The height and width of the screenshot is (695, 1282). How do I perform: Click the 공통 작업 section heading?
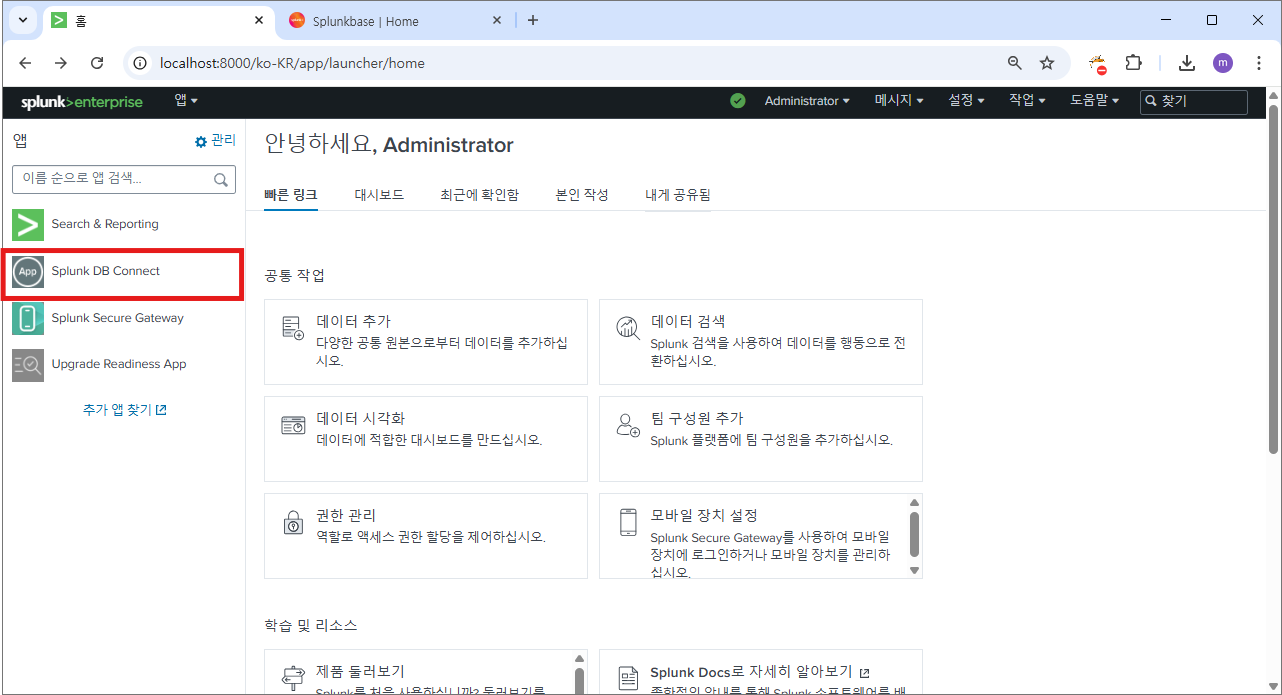[295, 275]
